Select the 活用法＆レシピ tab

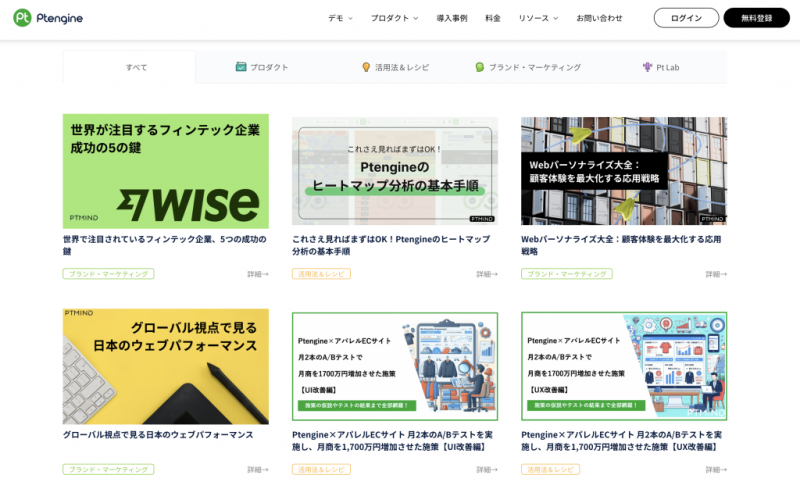coord(395,67)
